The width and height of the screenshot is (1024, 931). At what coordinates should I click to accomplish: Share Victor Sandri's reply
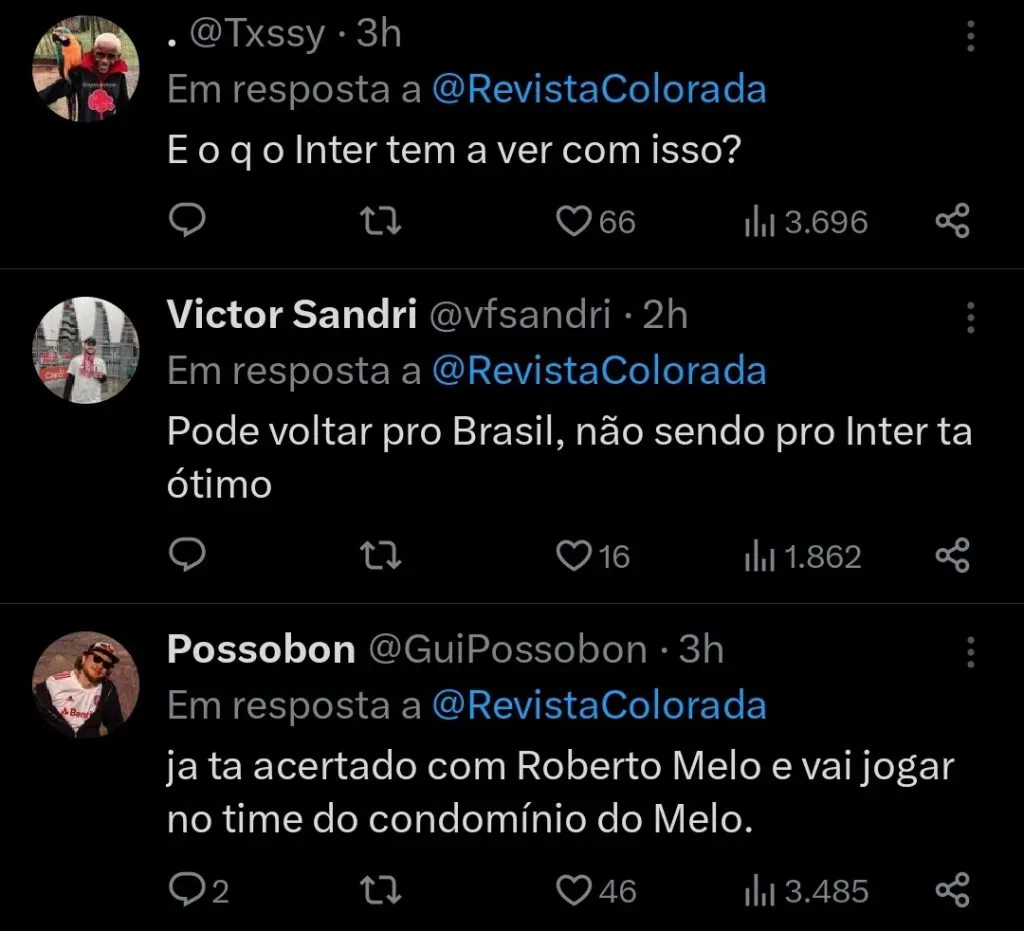pos(952,555)
